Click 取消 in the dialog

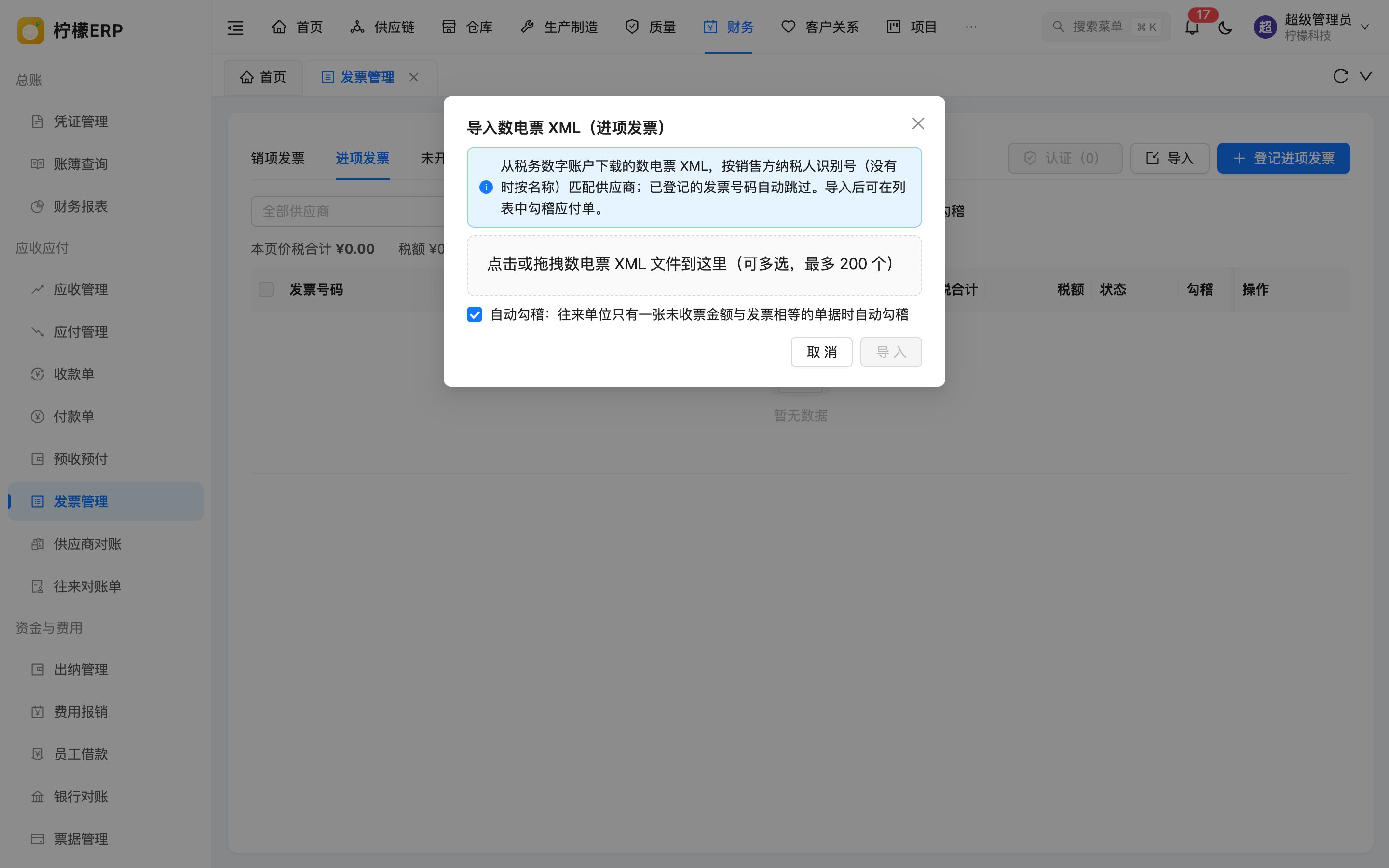coord(821,352)
